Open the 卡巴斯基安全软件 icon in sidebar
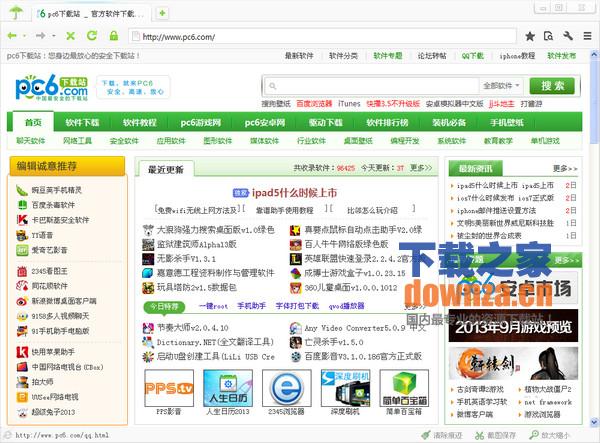600x443 pixels. pyautogui.click(x=22, y=220)
